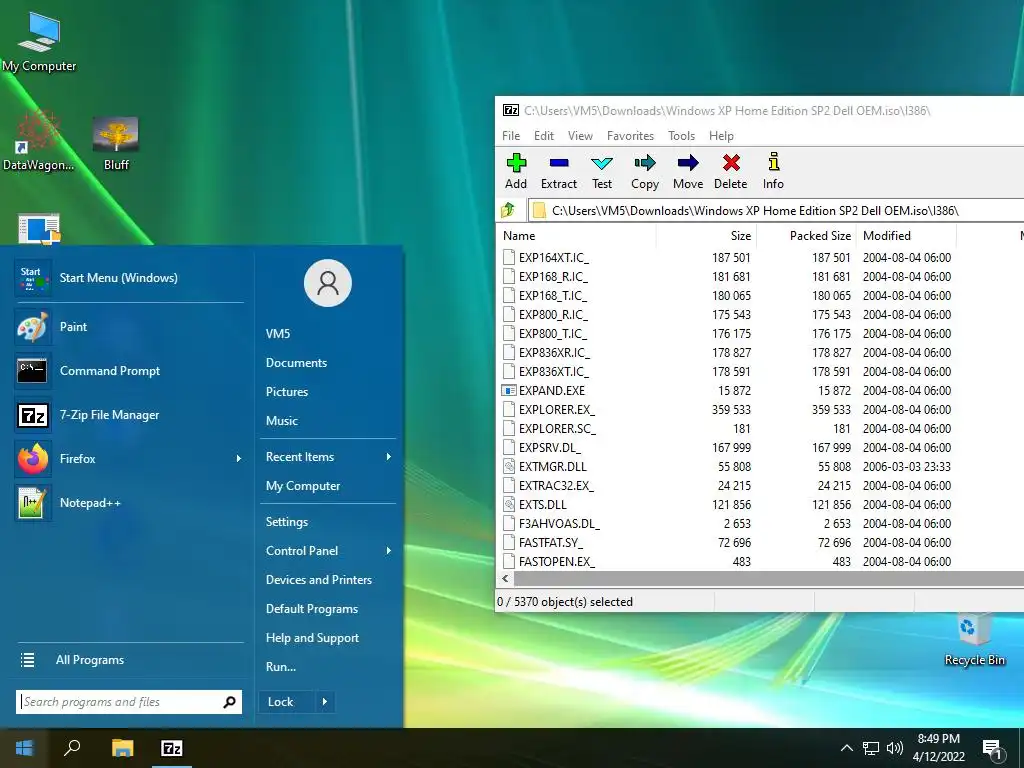Click the VM5 user name link
1024x768 pixels.
[278, 334]
